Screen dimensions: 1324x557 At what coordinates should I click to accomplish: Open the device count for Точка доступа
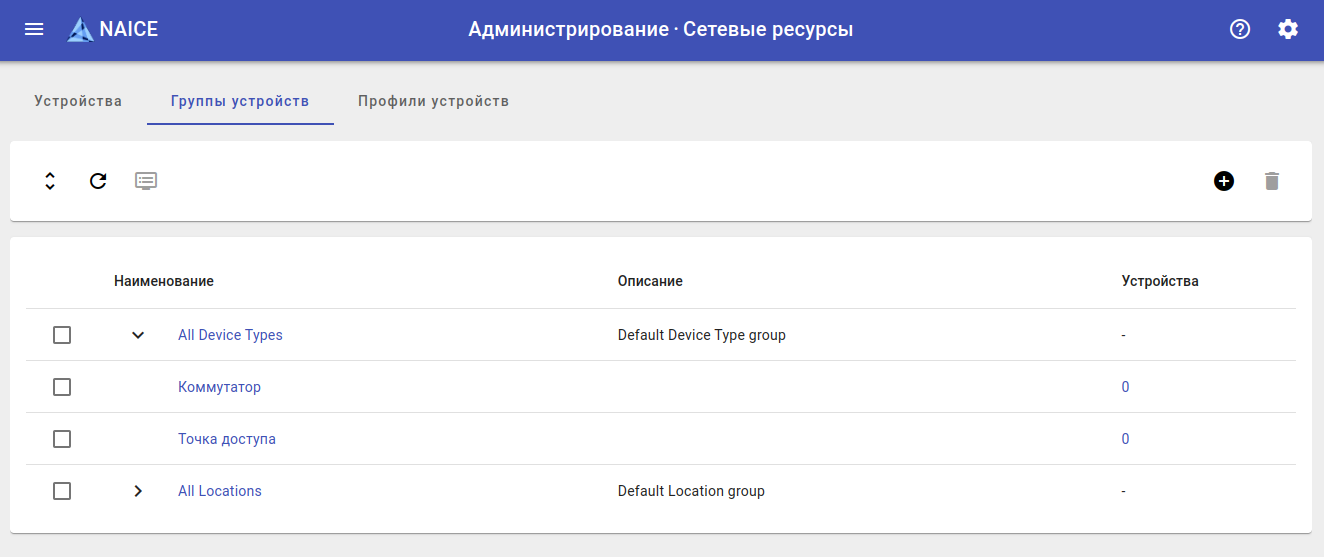[x=1126, y=439]
